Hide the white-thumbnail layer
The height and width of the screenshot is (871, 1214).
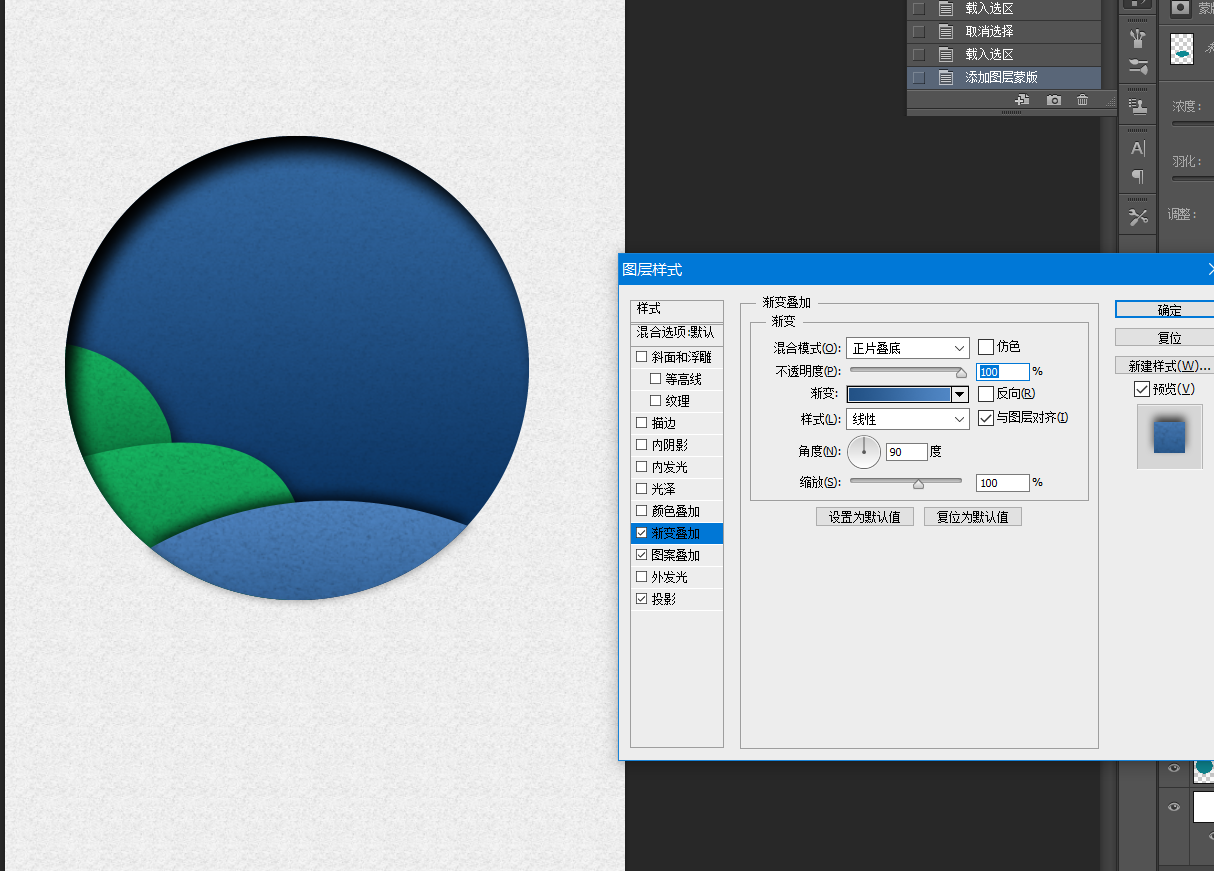pos(1175,806)
